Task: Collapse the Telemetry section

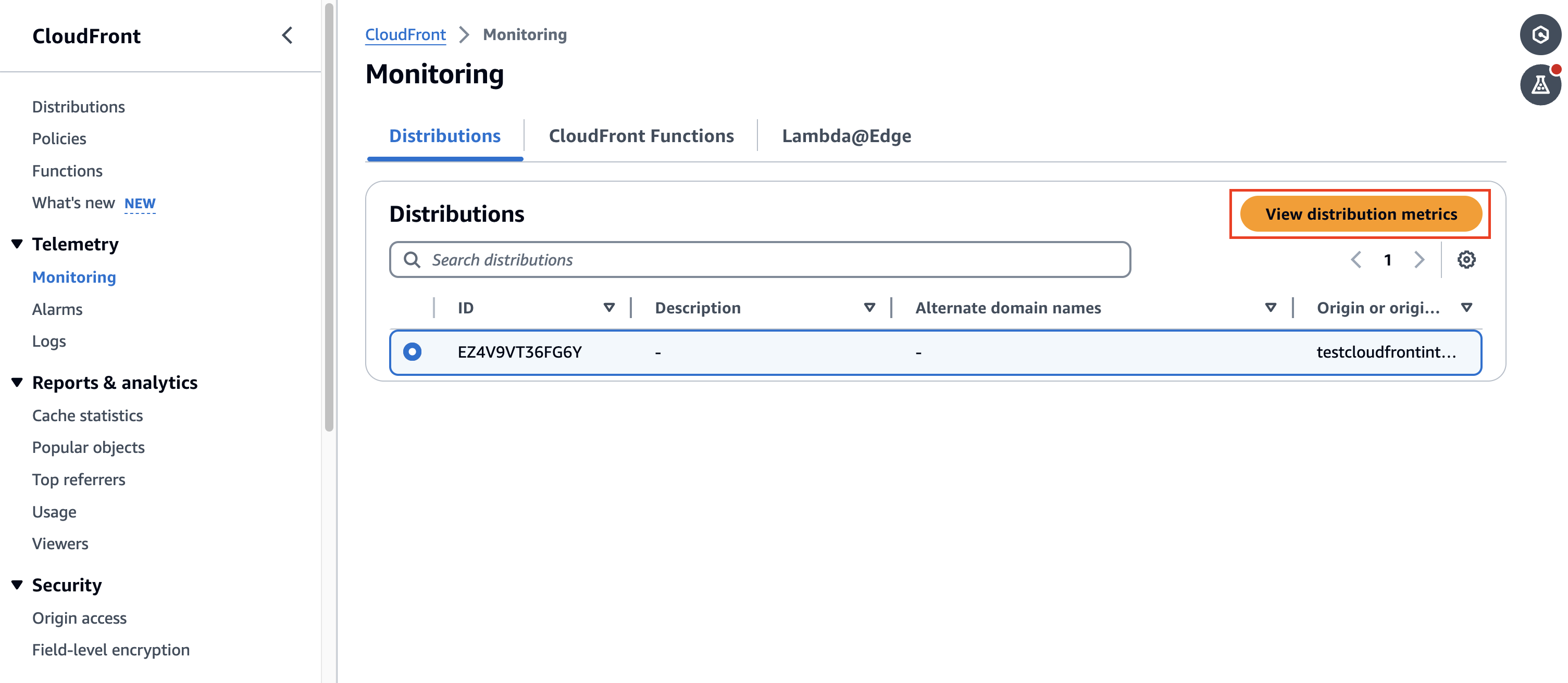Action: [17, 243]
